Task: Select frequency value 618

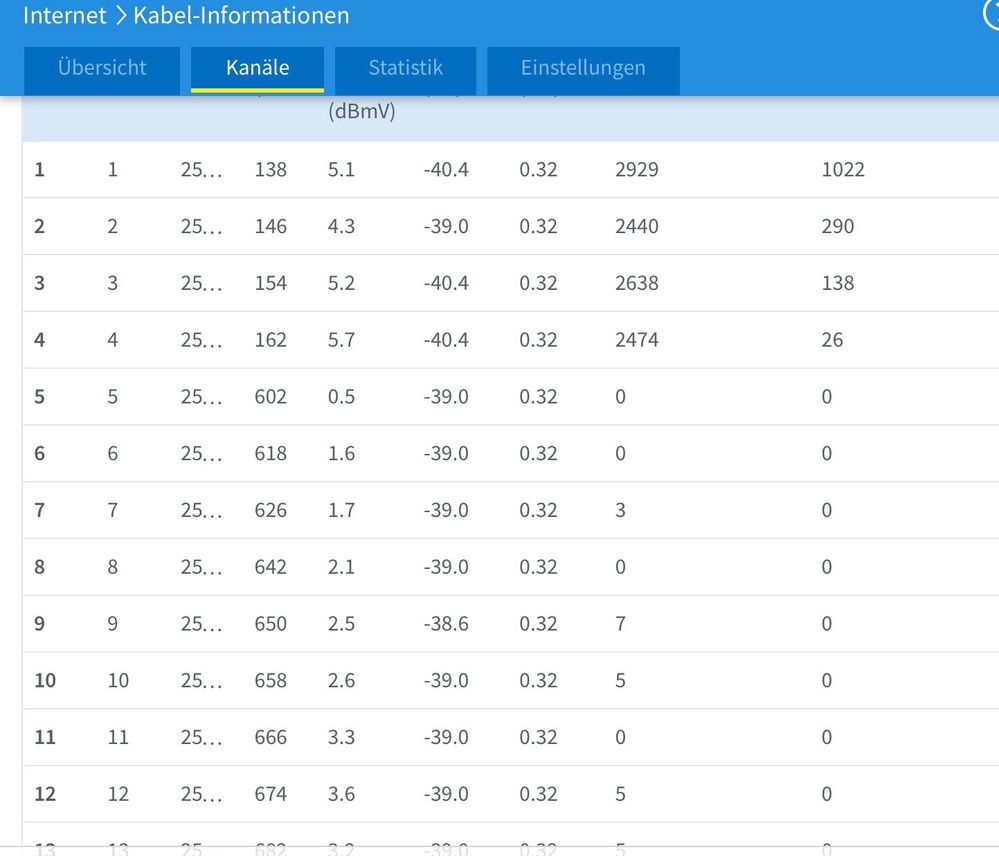Action: click(x=270, y=453)
